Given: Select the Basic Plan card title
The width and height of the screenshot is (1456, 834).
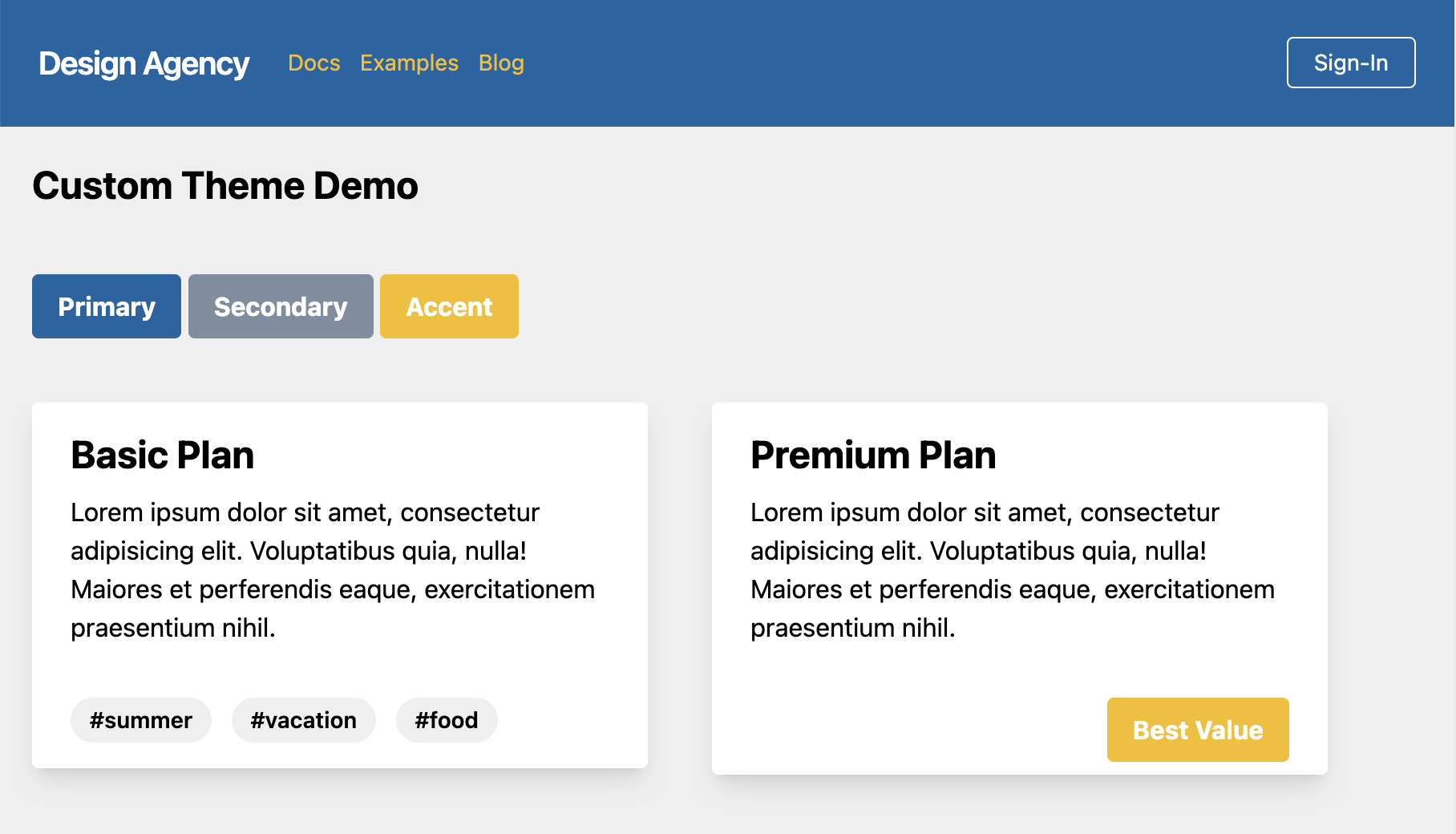Looking at the screenshot, I should click(163, 455).
